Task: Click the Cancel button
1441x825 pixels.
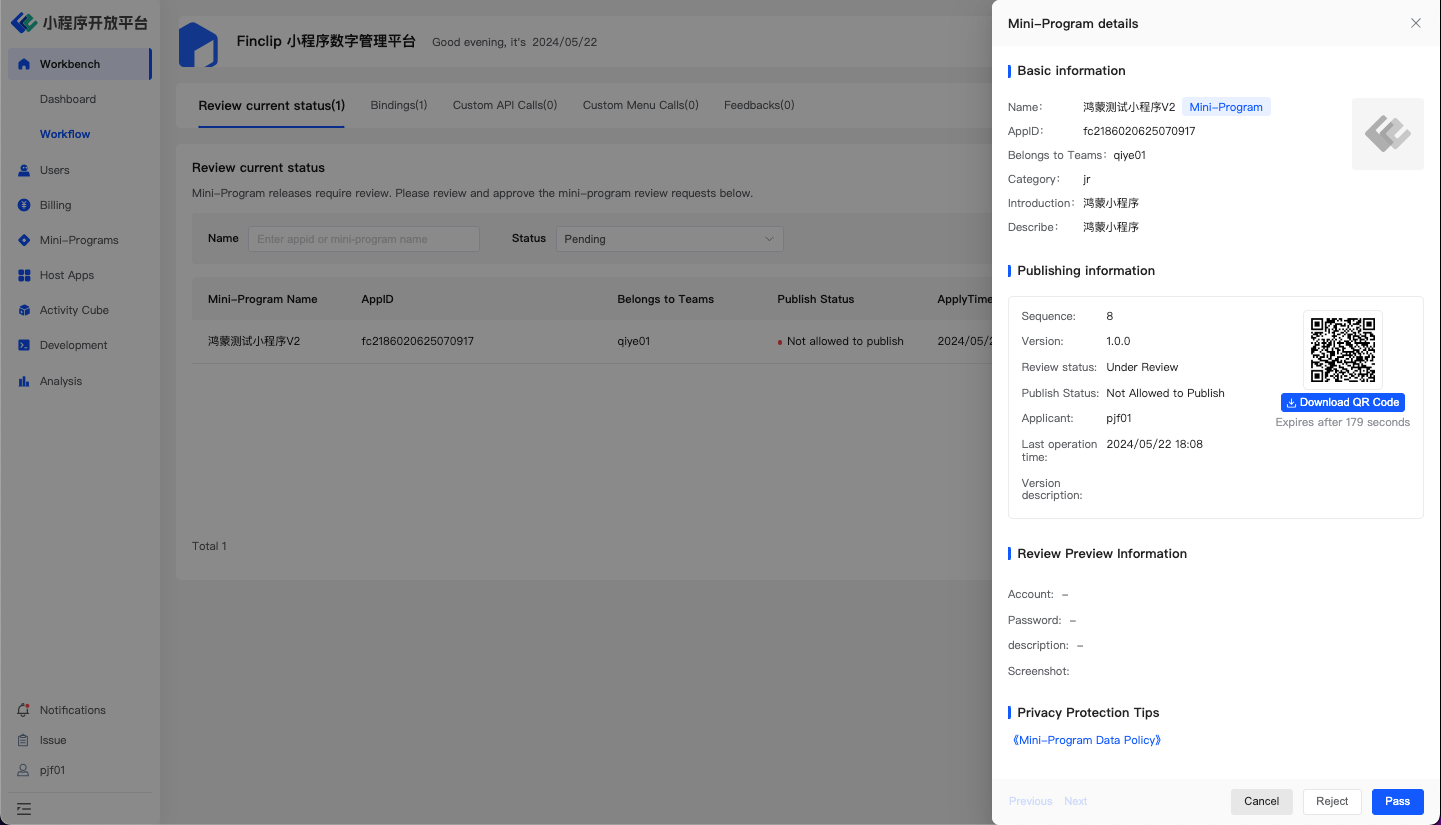Action: click(1262, 801)
